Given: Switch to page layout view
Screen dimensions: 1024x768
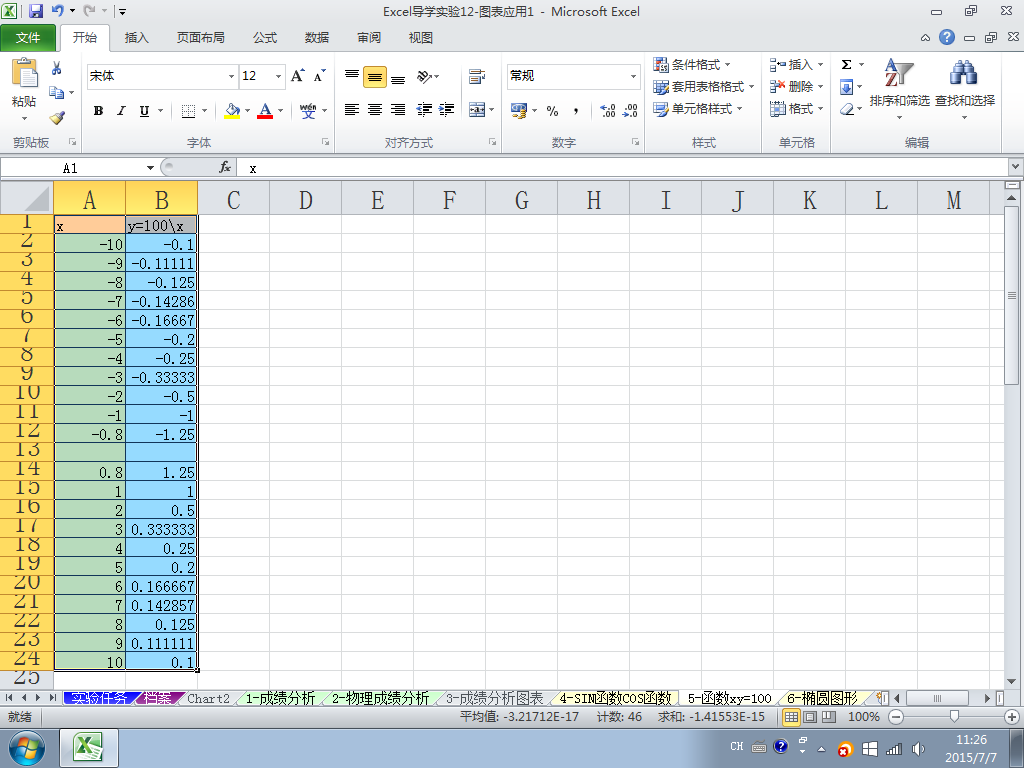Looking at the screenshot, I should tap(810, 717).
